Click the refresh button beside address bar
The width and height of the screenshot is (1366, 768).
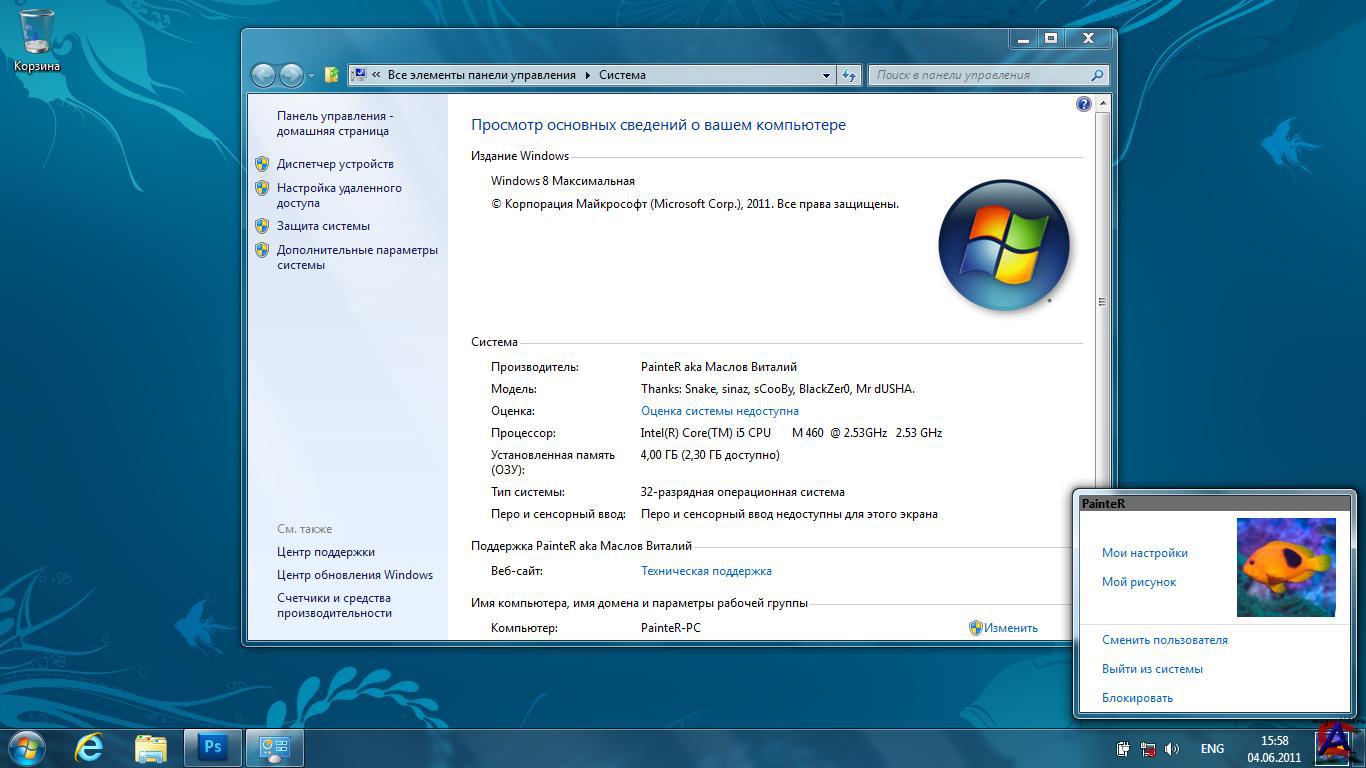tap(849, 75)
